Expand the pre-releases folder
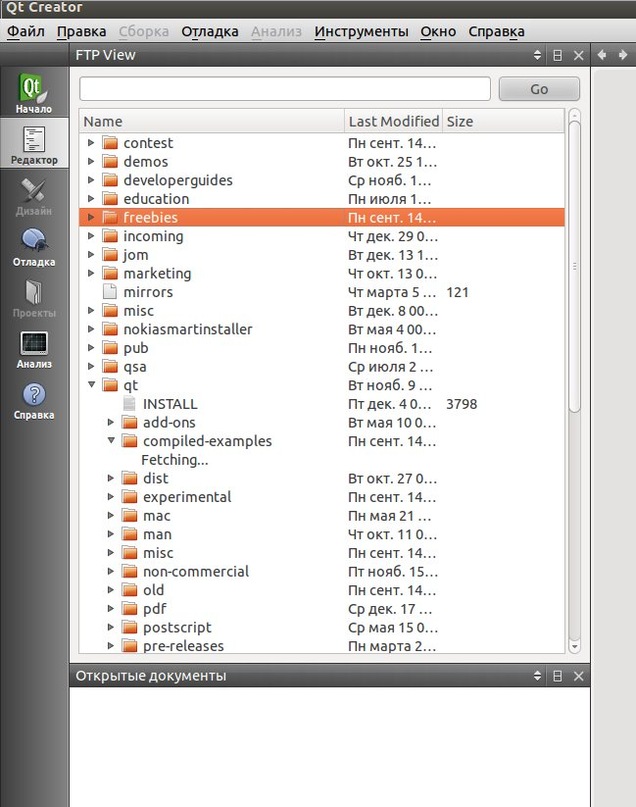The width and height of the screenshot is (636, 807). click(x=111, y=645)
